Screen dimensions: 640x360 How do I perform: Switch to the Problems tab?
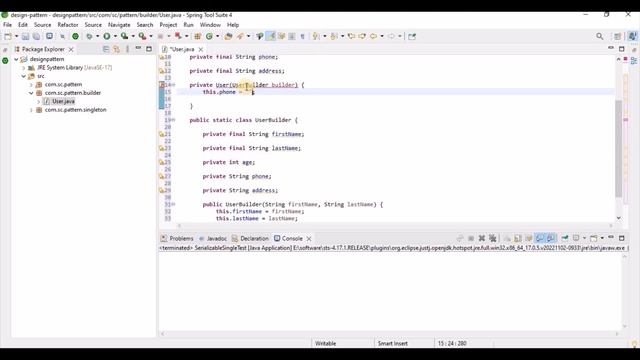177,238
